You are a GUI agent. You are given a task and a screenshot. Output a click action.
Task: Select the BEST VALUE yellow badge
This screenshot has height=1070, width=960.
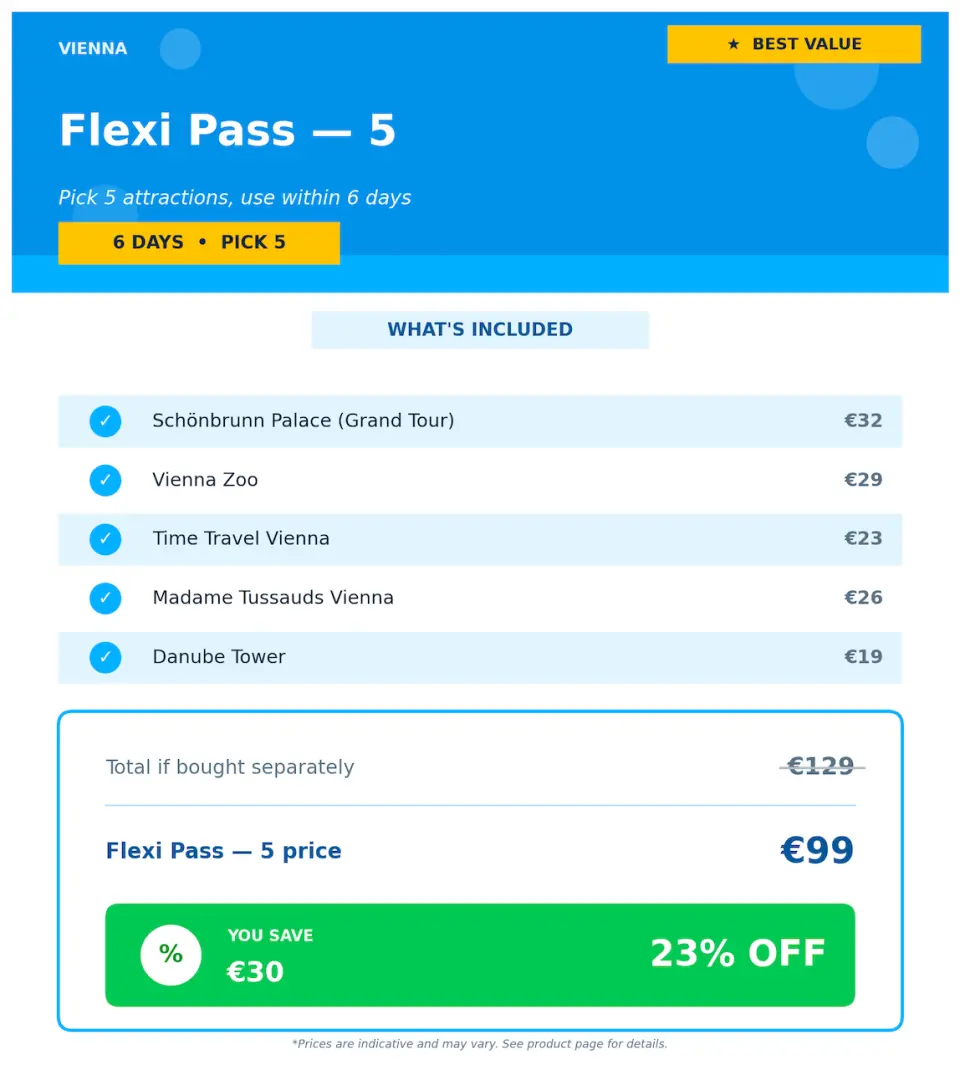[x=794, y=44]
